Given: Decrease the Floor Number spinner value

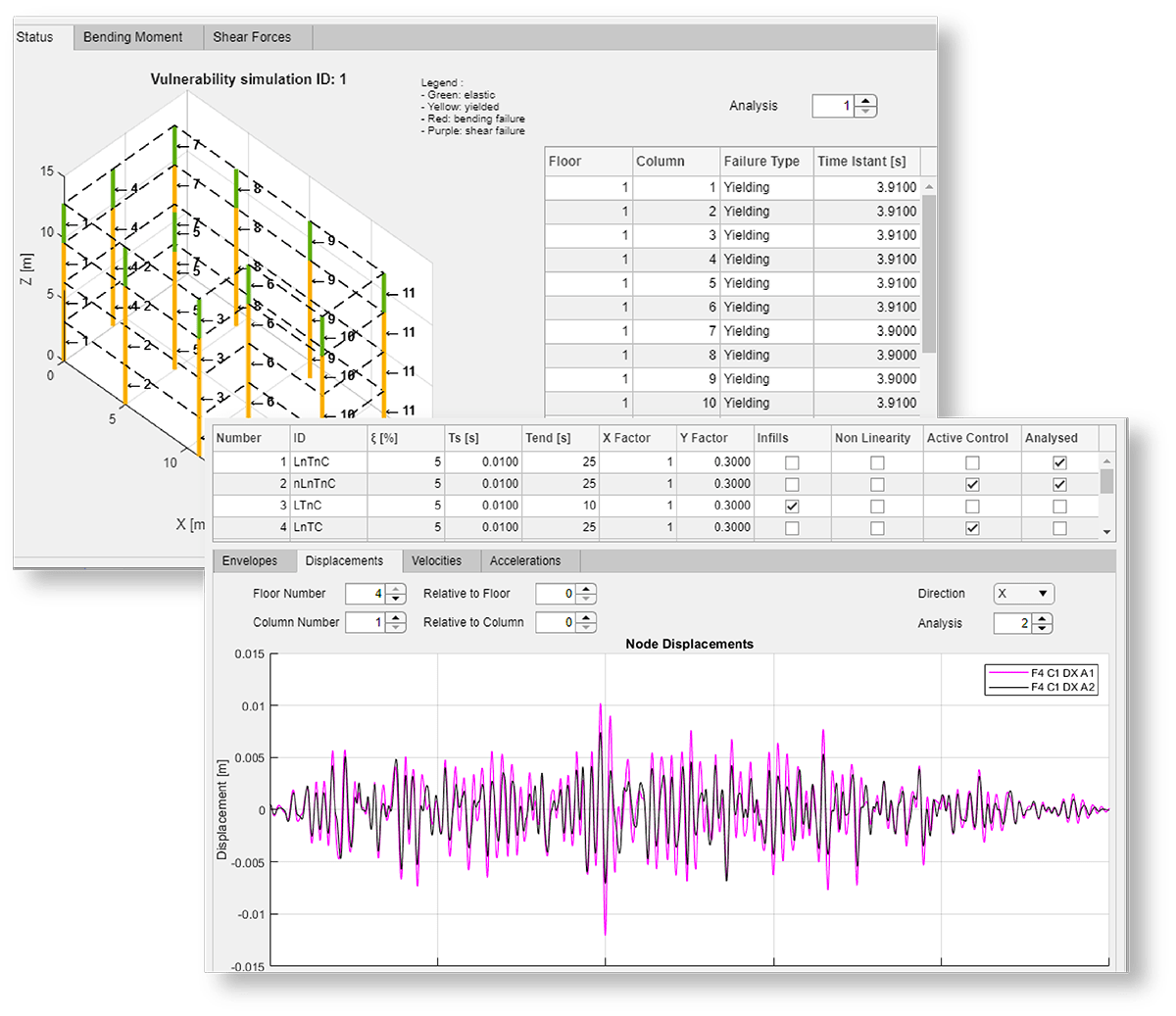Looking at the screenshot, I should (x=396, y=599).
